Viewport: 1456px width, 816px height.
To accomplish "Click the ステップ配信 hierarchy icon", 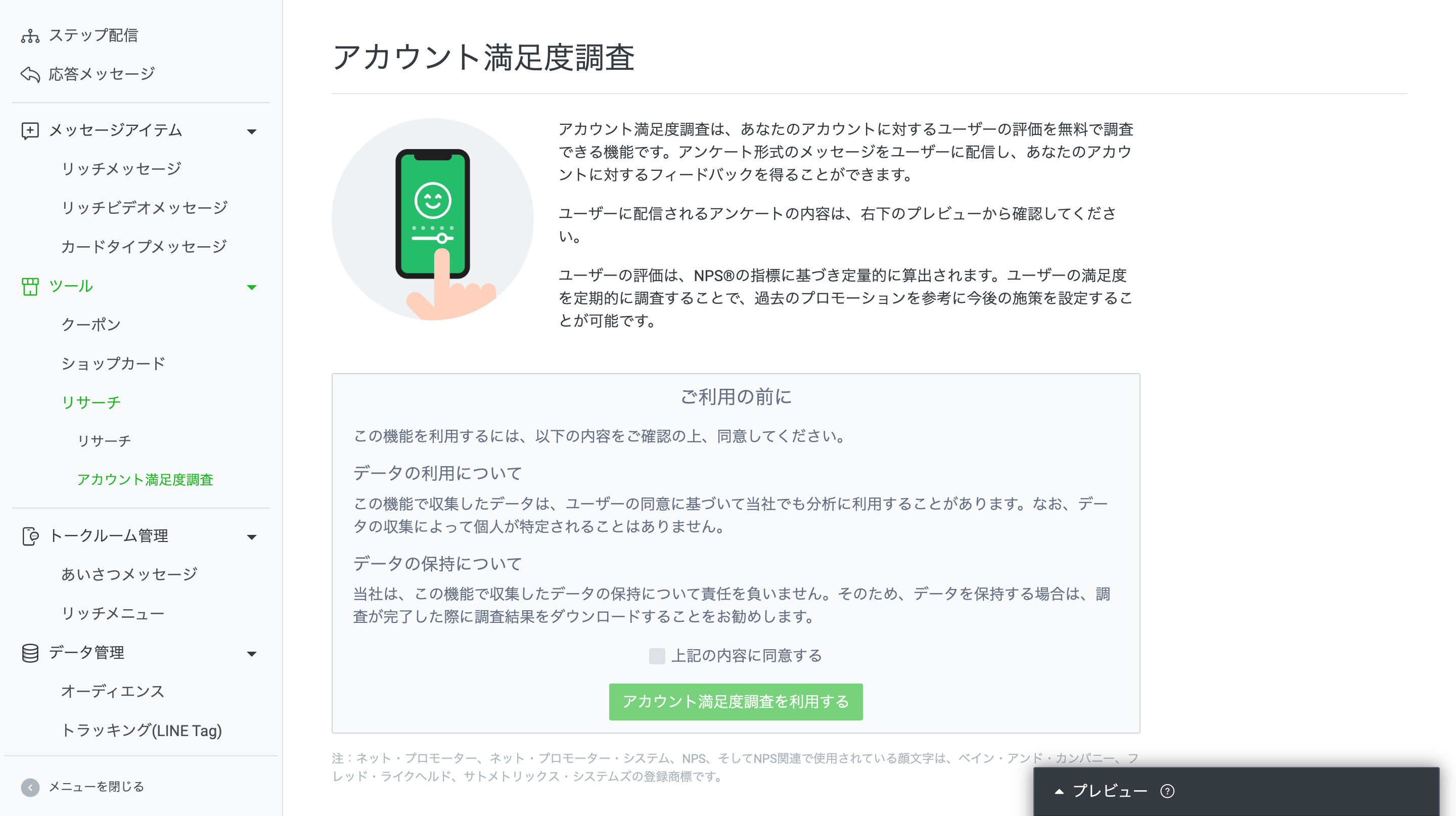I will (30, 35).
